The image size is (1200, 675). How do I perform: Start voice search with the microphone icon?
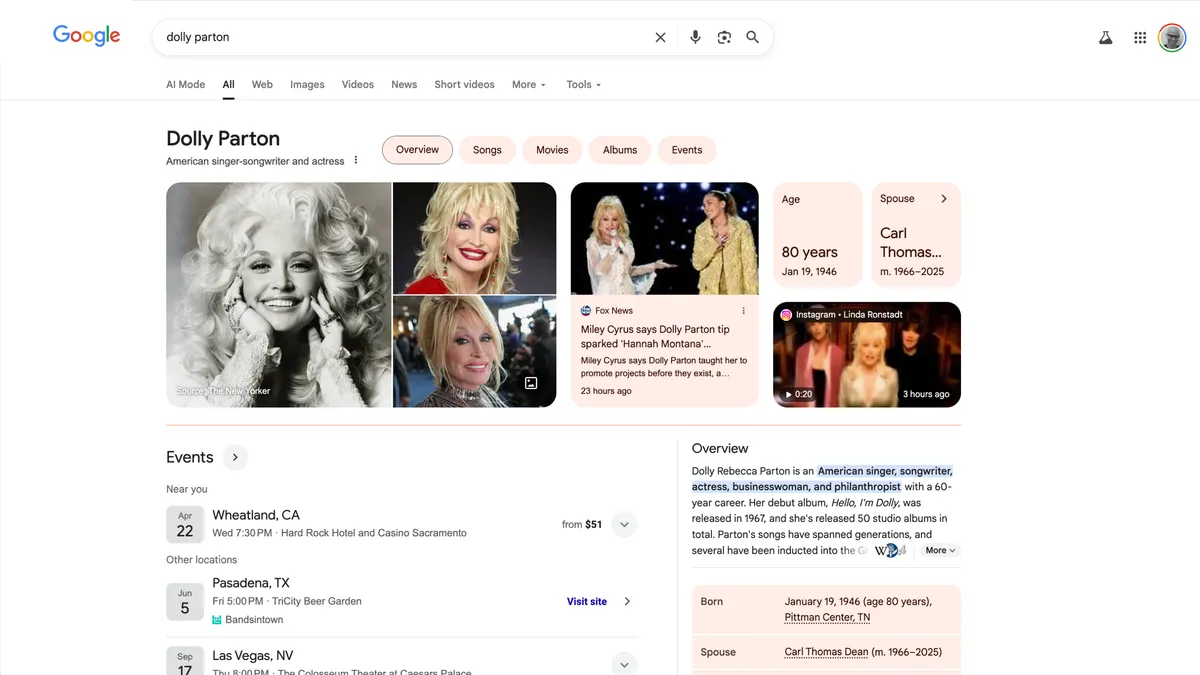pyautogui.click(x=695, y=36)
